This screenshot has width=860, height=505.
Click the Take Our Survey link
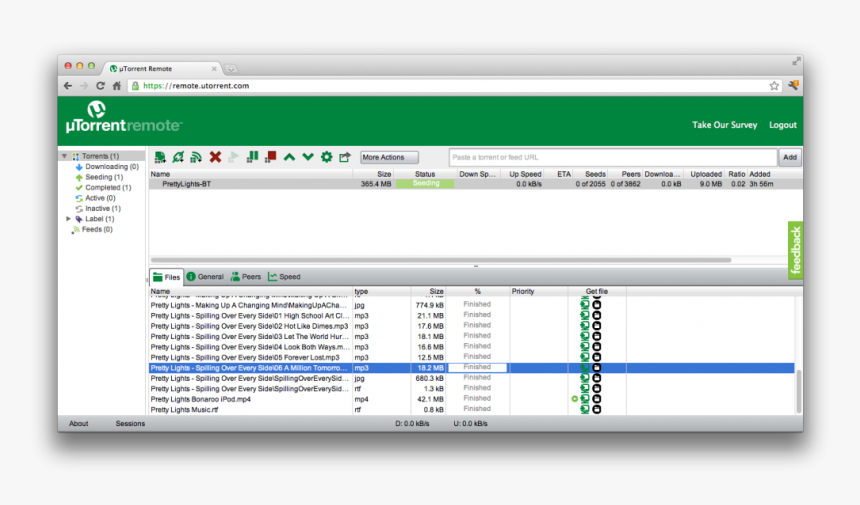[x=724, y=125]
